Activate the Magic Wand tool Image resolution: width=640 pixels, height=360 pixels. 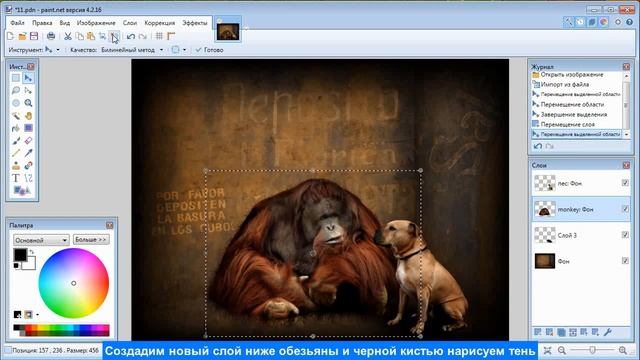pos(16,116)
